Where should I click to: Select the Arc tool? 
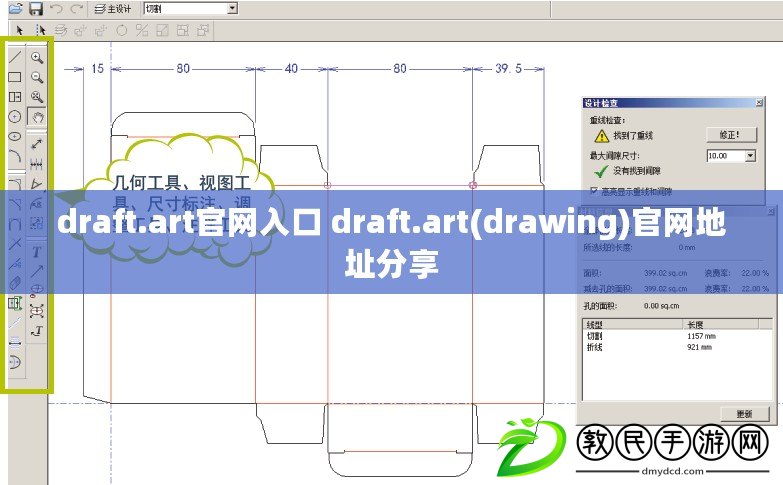[15, 156]
